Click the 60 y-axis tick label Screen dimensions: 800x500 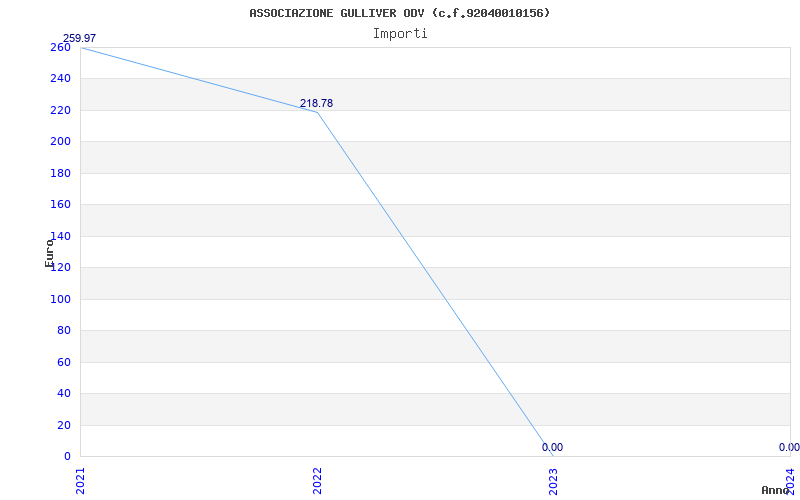[x=64, y=362]
